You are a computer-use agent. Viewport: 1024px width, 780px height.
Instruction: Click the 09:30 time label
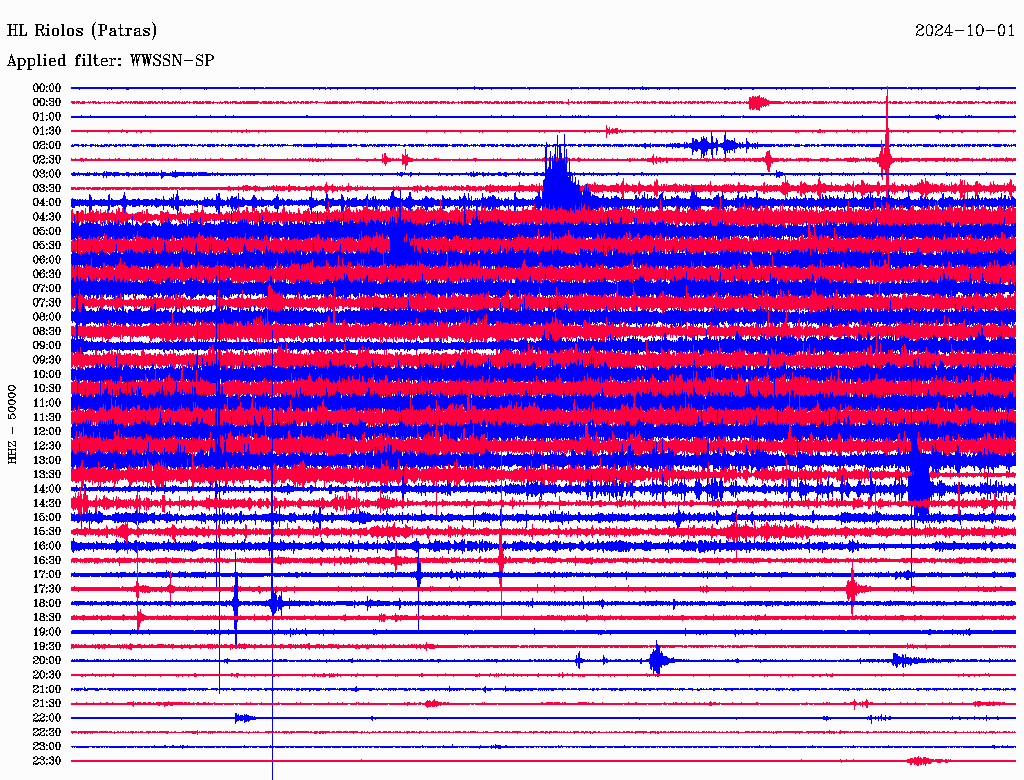point(47,360)
